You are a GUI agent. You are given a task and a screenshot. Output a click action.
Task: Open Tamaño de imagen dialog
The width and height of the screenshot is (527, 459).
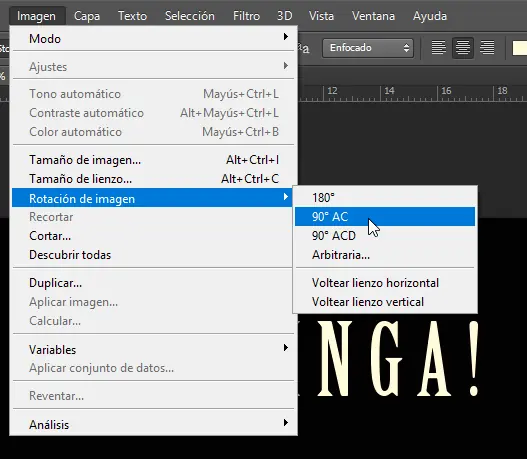pyautogui.click(x=153, y=160)
